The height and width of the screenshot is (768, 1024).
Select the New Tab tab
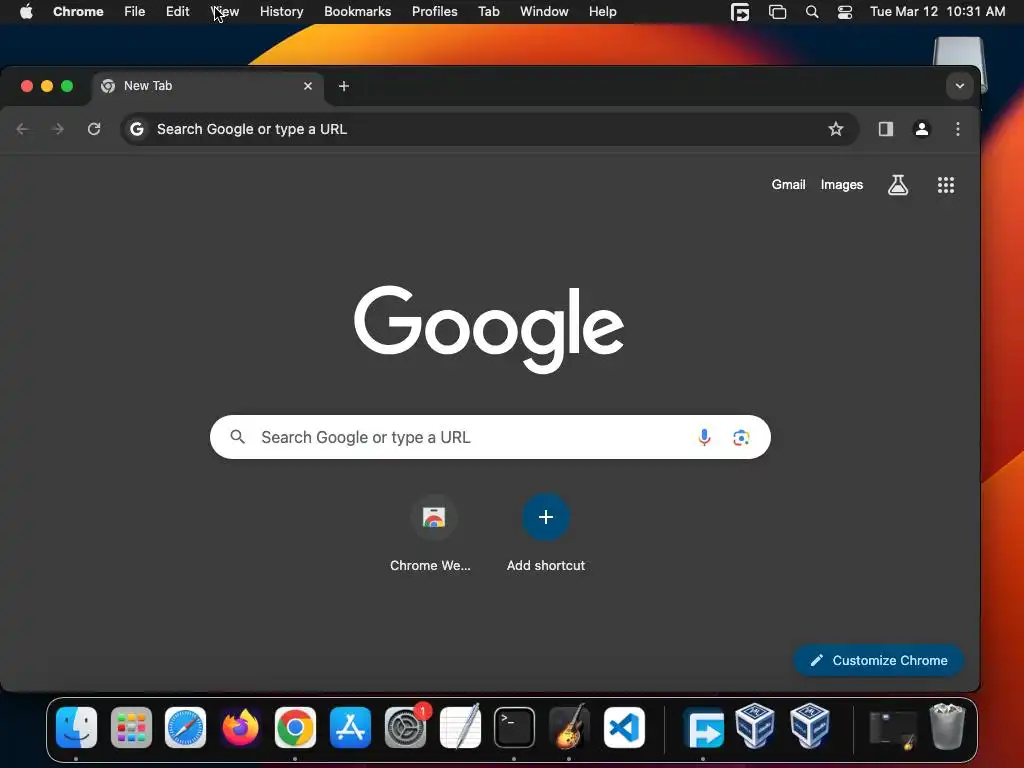click(208, 86)
